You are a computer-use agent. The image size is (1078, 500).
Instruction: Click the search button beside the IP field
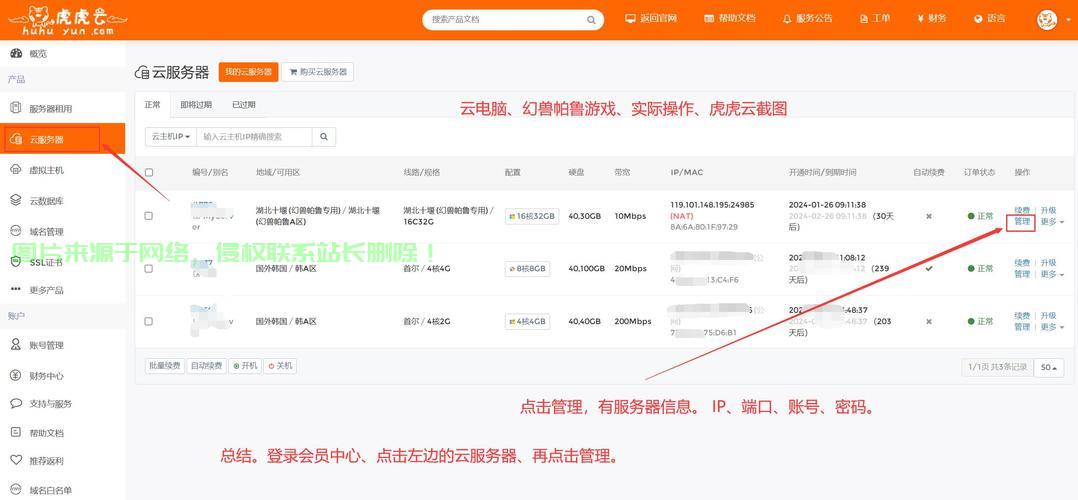(324, 137)
